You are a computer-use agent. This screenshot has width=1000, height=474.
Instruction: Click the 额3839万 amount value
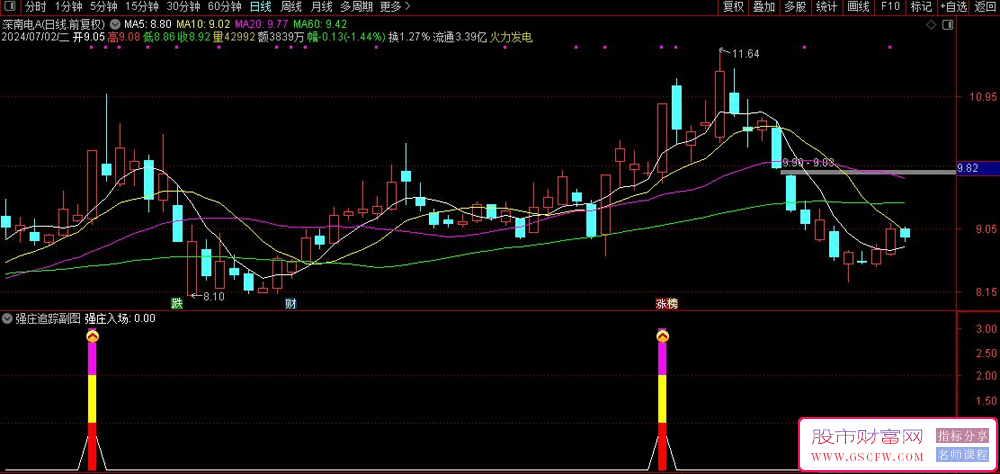[x=282, y=37]
